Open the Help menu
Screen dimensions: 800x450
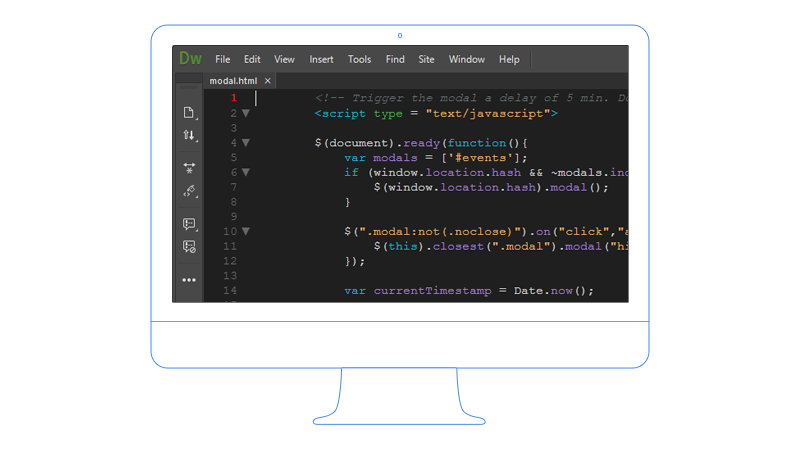(x=509, y=60)
